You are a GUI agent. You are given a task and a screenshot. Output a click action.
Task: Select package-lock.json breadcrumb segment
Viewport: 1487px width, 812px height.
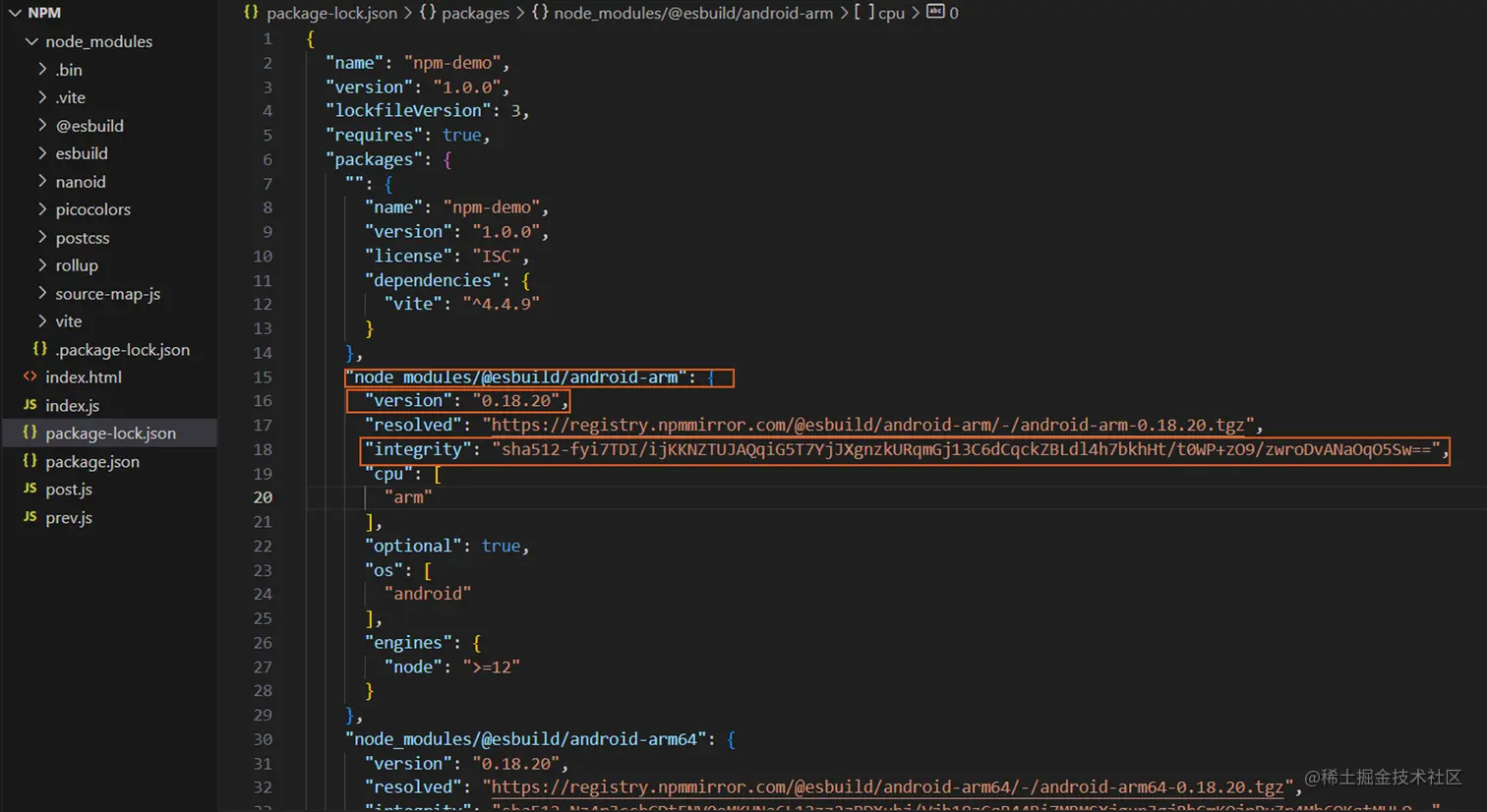tap(331, 13)
